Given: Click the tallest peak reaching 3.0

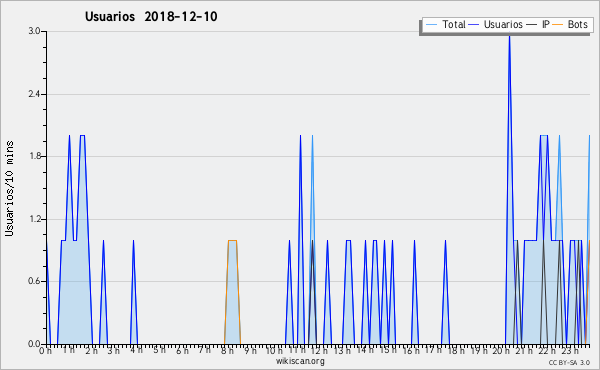Looking at the screenshot, I should click(509, 35).
